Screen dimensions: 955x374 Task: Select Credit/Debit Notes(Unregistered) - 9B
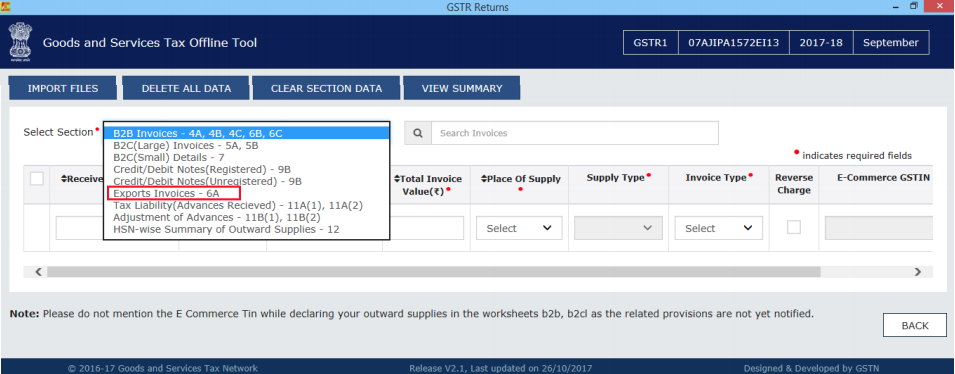(247, 181)
